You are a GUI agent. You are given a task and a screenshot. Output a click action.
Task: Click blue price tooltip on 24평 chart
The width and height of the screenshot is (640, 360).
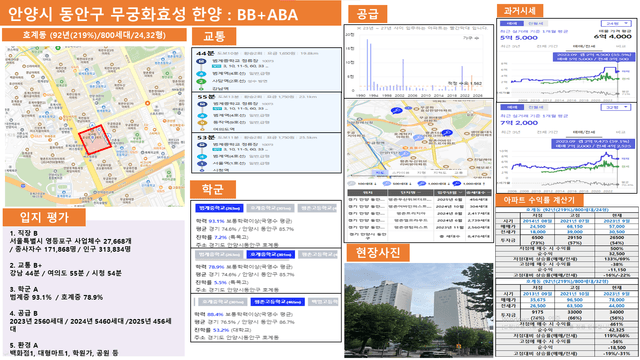[593, 57]
